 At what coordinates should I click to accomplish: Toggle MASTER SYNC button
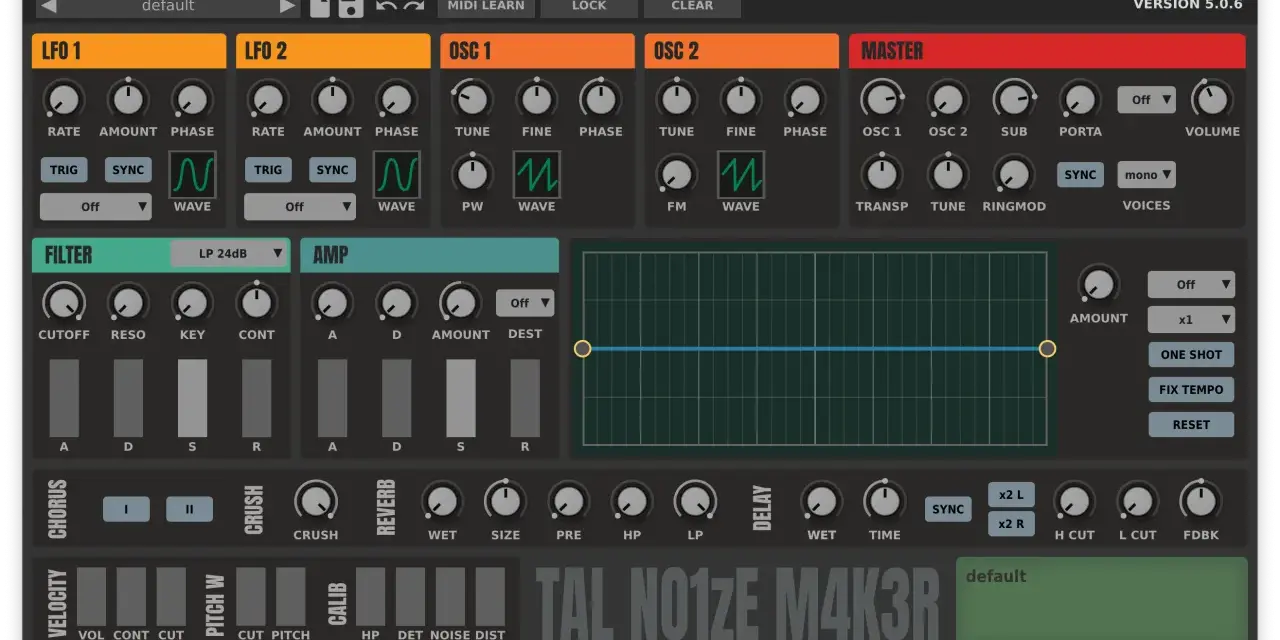[x=1080, y=175]
